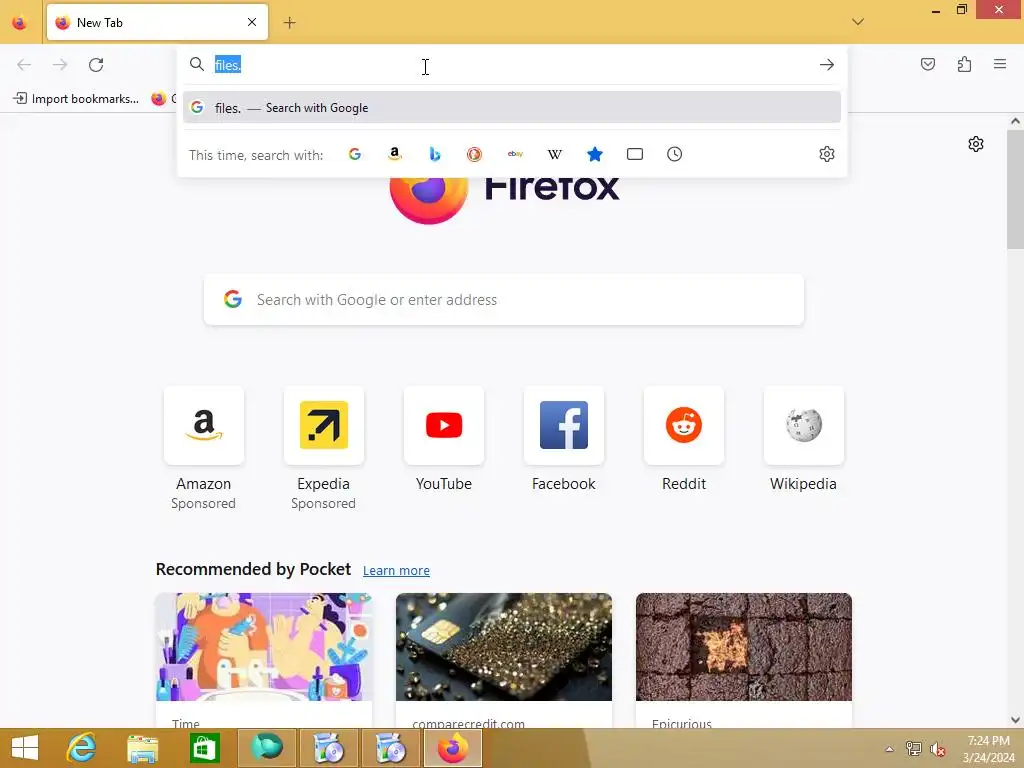Open the list all tabs chevron
This screenshot has width=1024, height=768.
[x=858, y=22]
